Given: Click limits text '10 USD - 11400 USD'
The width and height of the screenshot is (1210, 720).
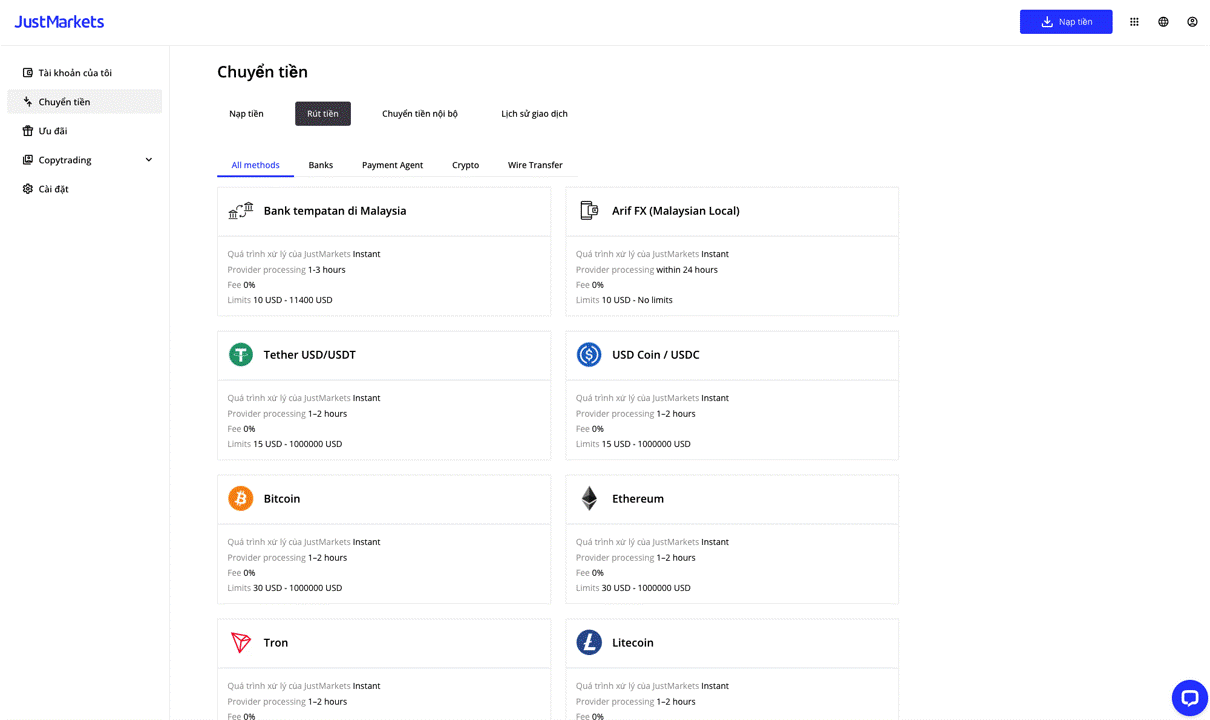Looking at the screenshot, I should (293, 300).
